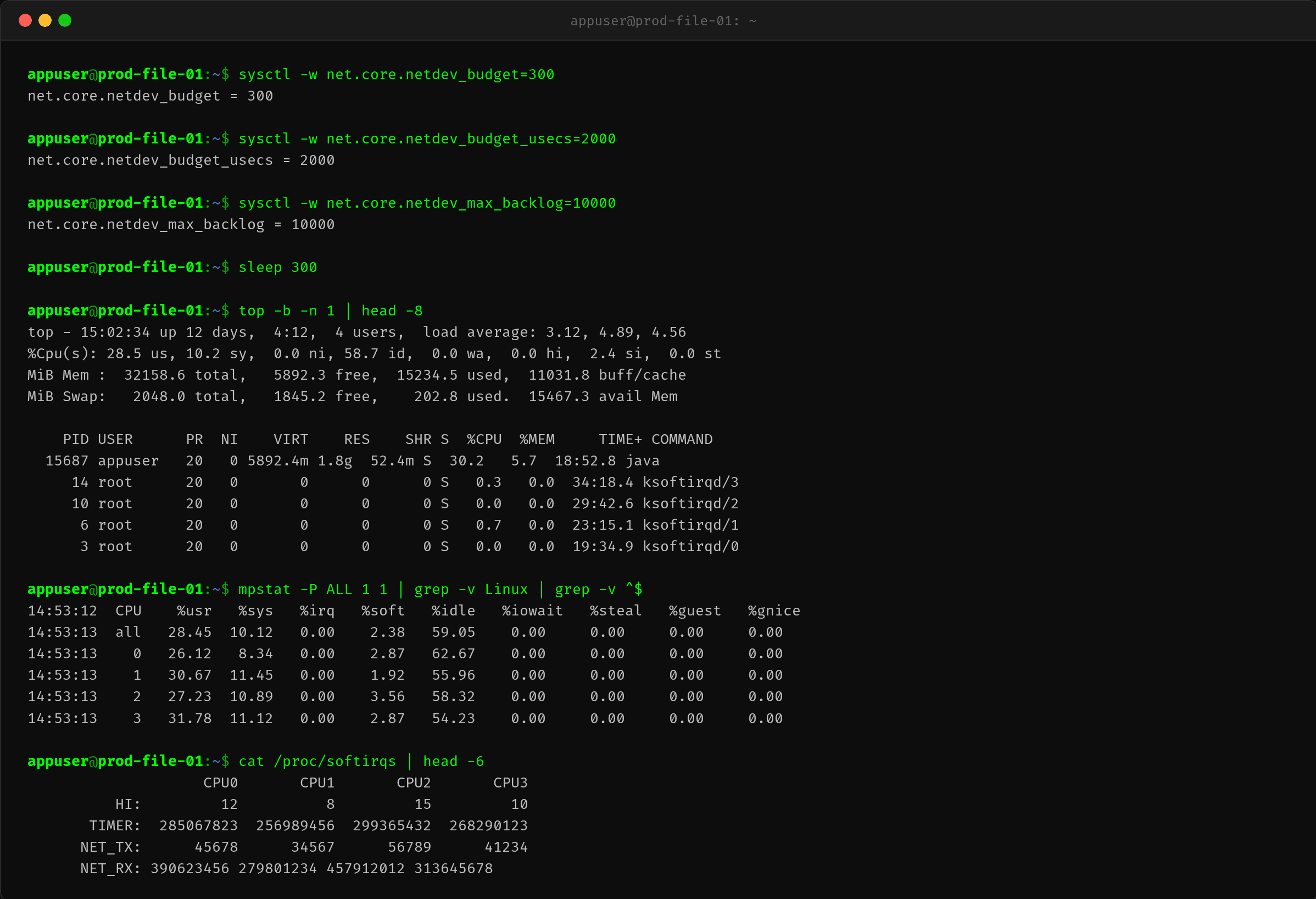The width and height of the screenshot is (1316, 899).
Task: Click the ksoftirqd/3 process name
Action: [691, 482]
